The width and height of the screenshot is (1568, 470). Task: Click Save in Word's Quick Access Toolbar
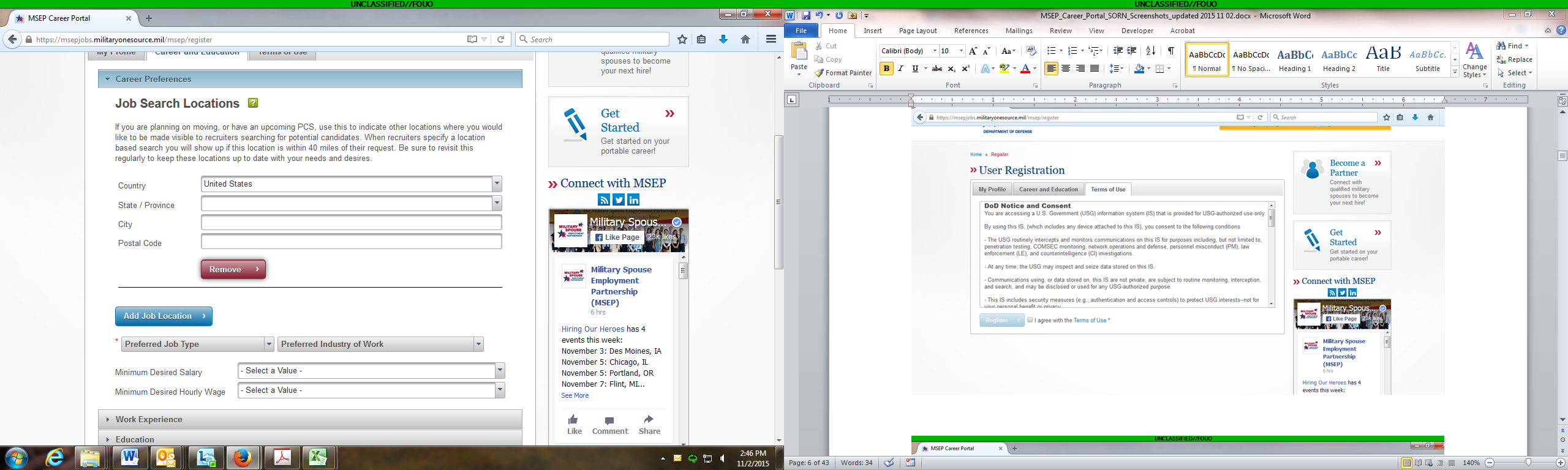click(806, 15)
